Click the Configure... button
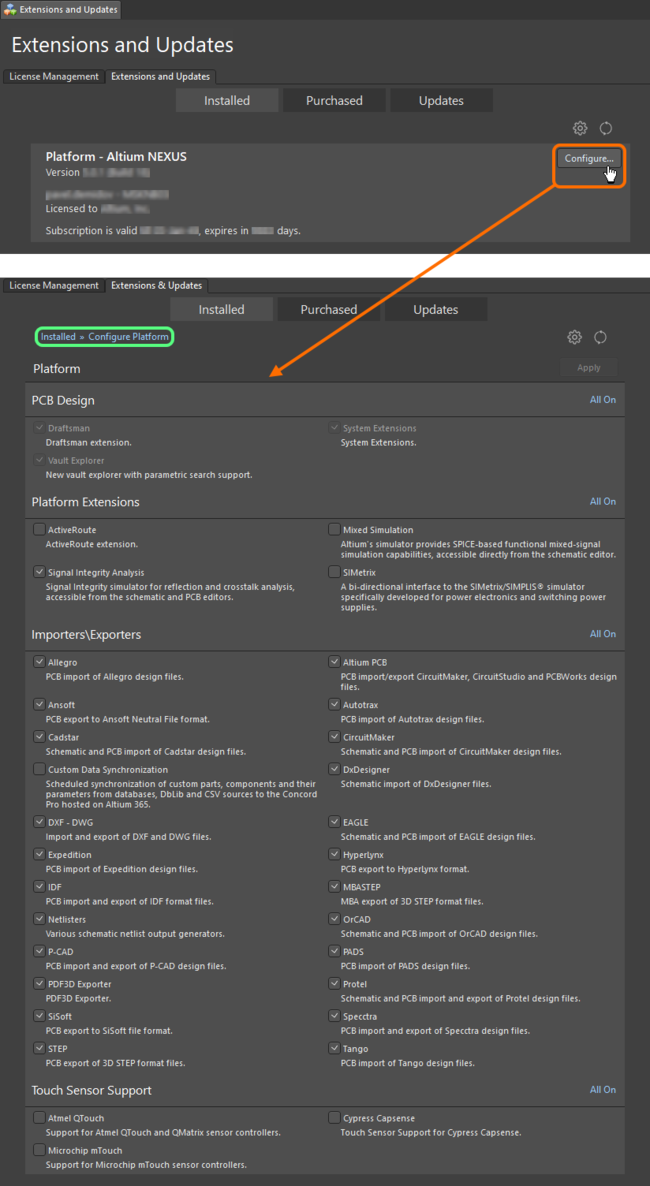The height and width of the screenshot is (1186, 650). click(588, 158)
